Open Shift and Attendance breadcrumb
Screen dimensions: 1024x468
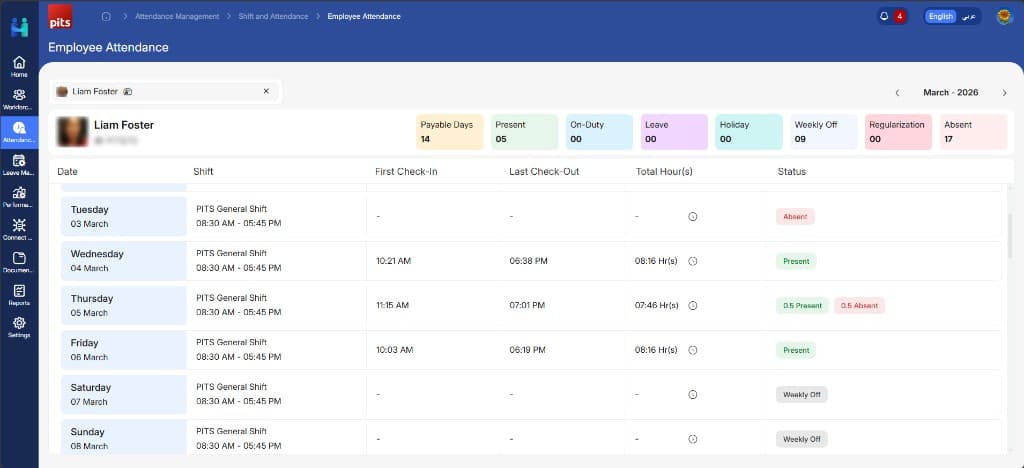coord(273,16)
